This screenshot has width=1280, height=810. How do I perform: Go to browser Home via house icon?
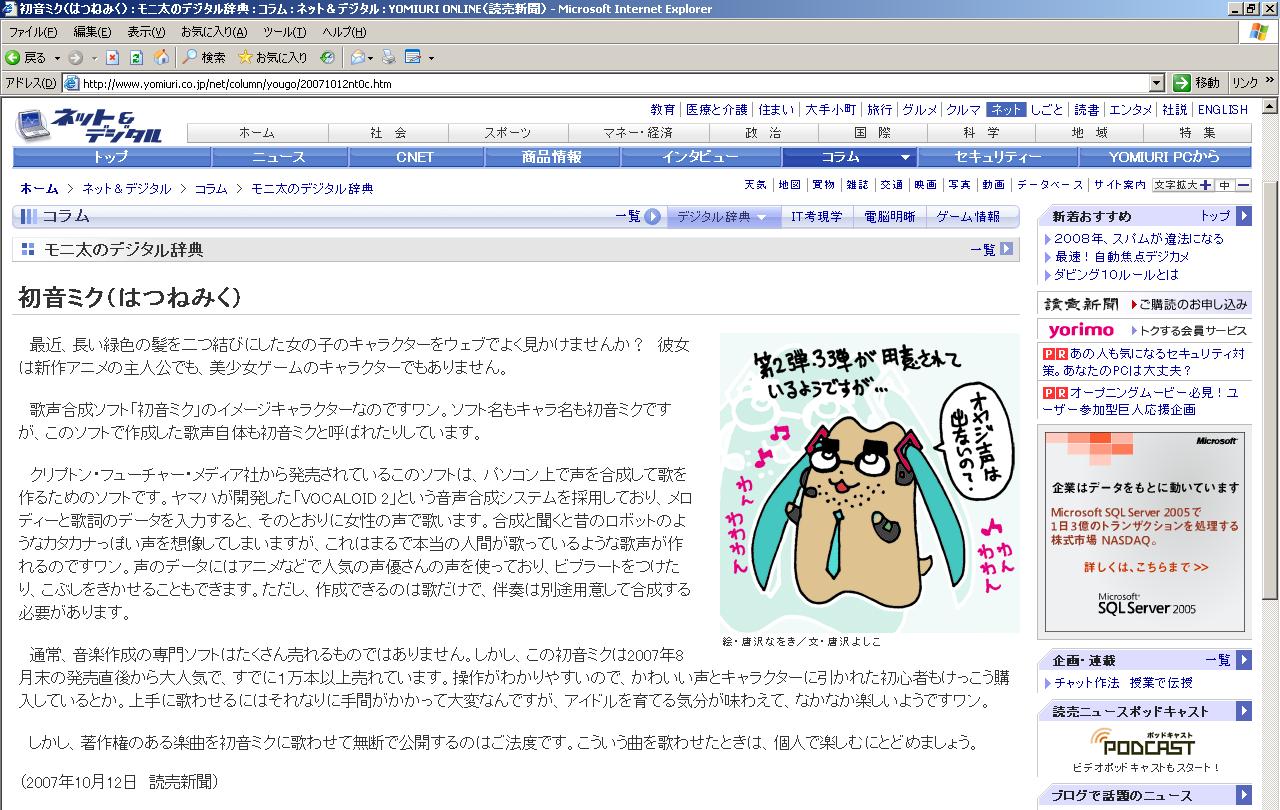click(x=161, y=58)
